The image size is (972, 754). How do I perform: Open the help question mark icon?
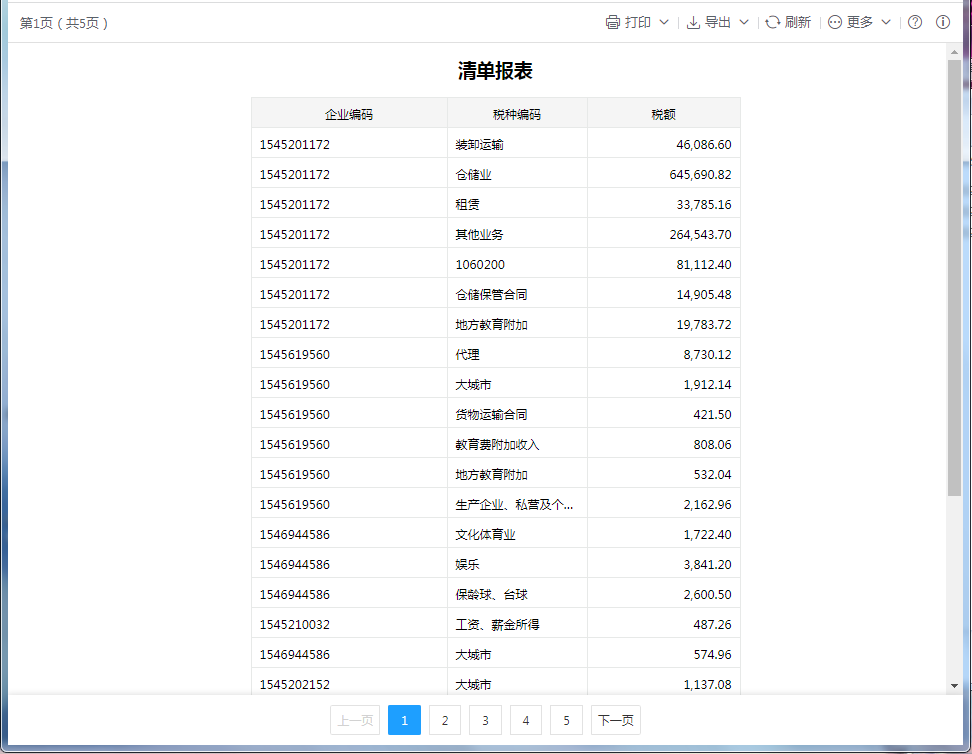pos(915,22)
